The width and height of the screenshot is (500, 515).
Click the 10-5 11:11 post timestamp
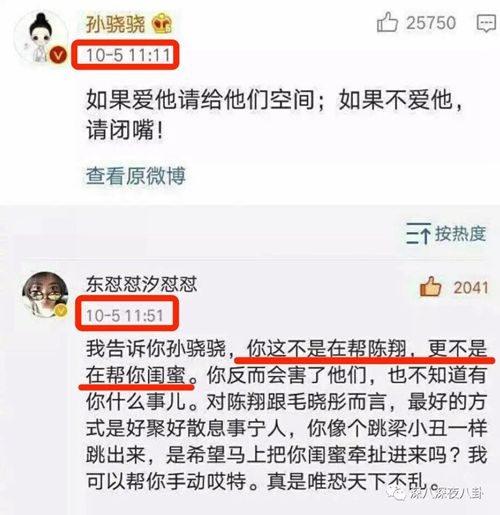coord(128,55)
